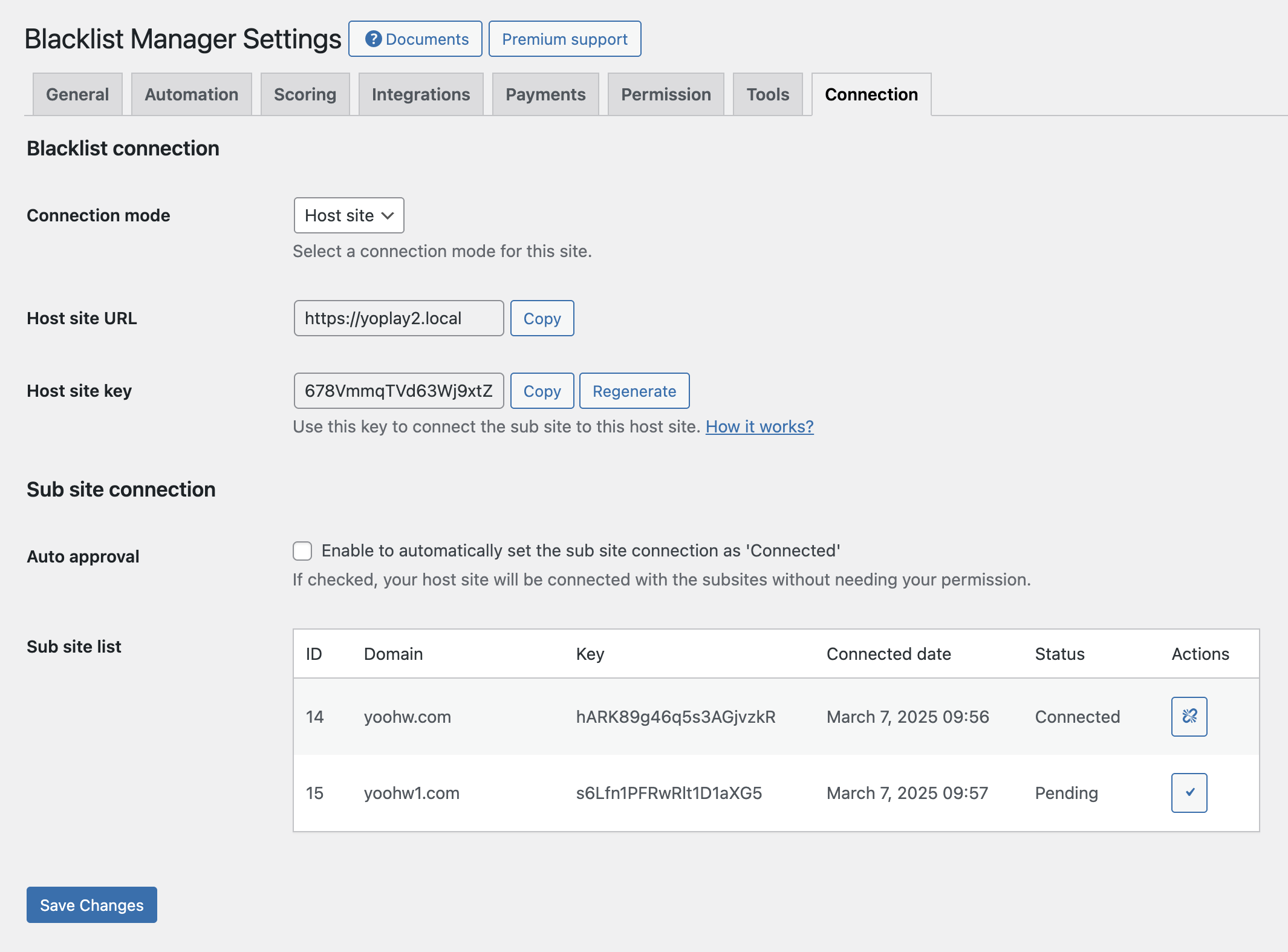Click the Connected date column header
The image size is (1288, 952).
[889, 654]
